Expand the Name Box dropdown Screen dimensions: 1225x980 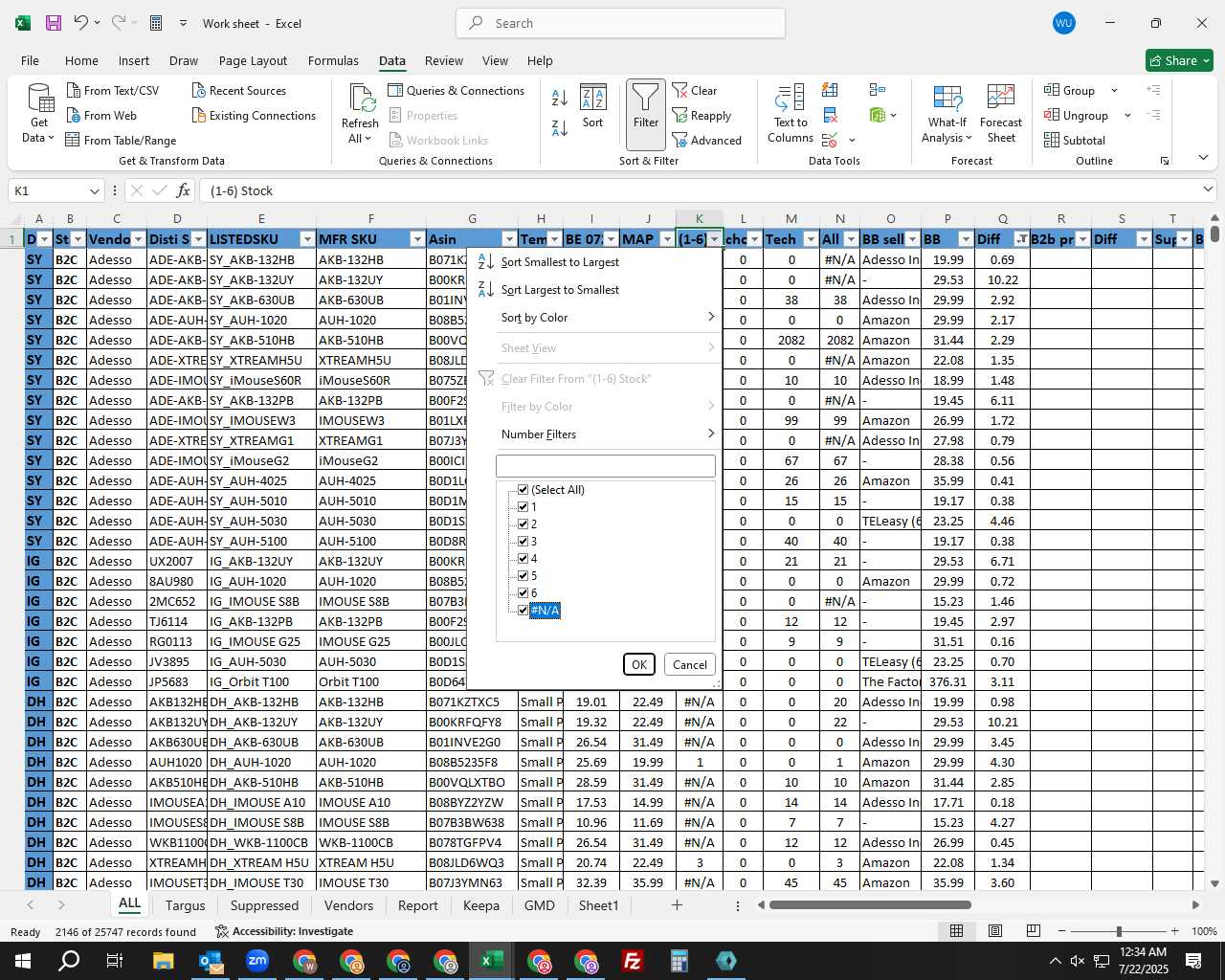(x=94, y=190)
